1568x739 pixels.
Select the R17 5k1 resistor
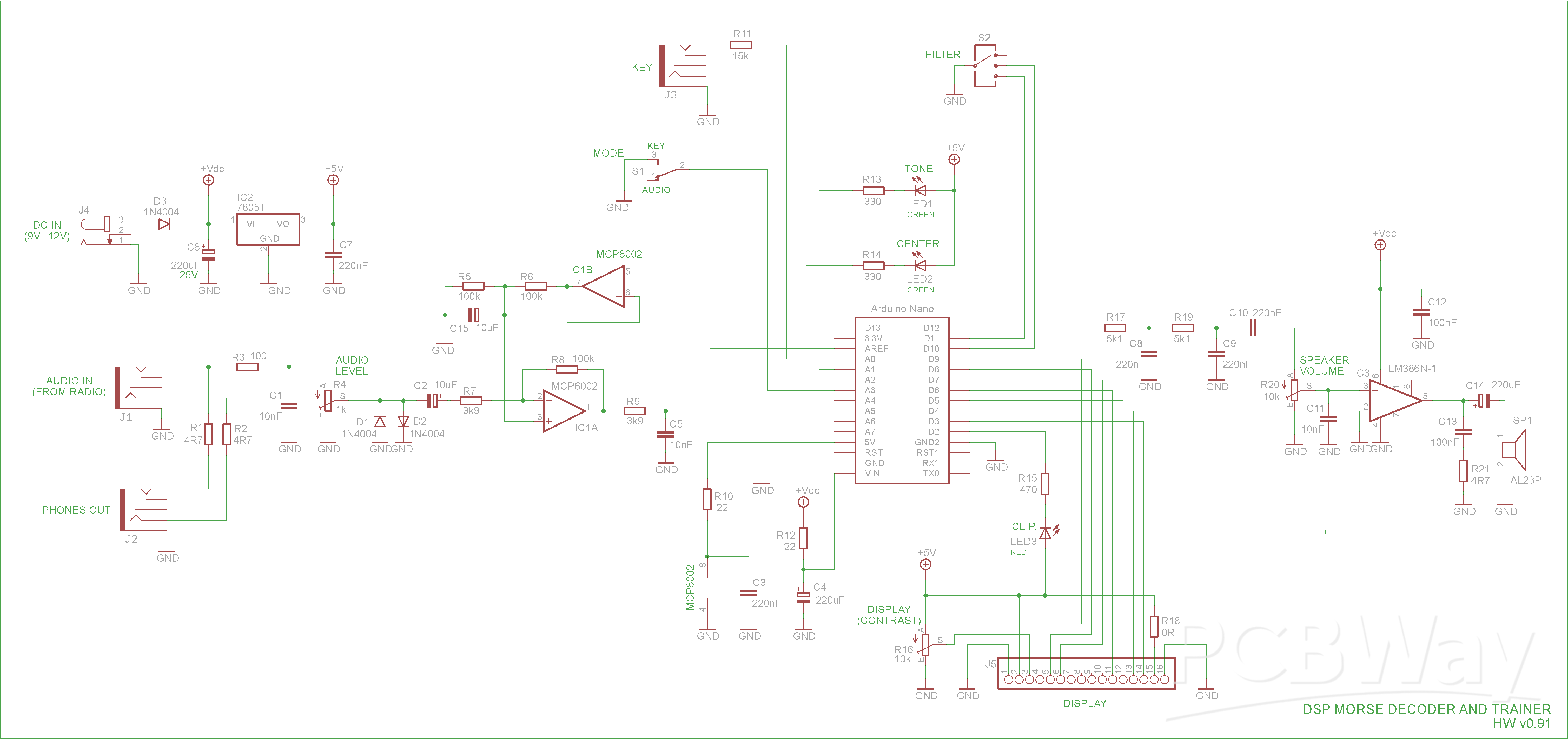pyautogui.click(x=1115, y=328)
